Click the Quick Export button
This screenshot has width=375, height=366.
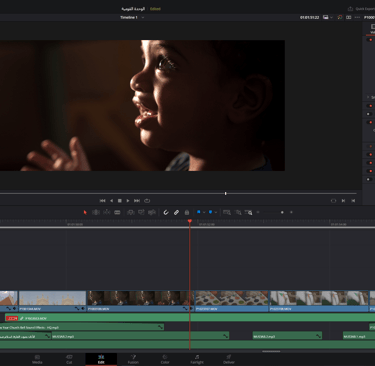point(361,9)
